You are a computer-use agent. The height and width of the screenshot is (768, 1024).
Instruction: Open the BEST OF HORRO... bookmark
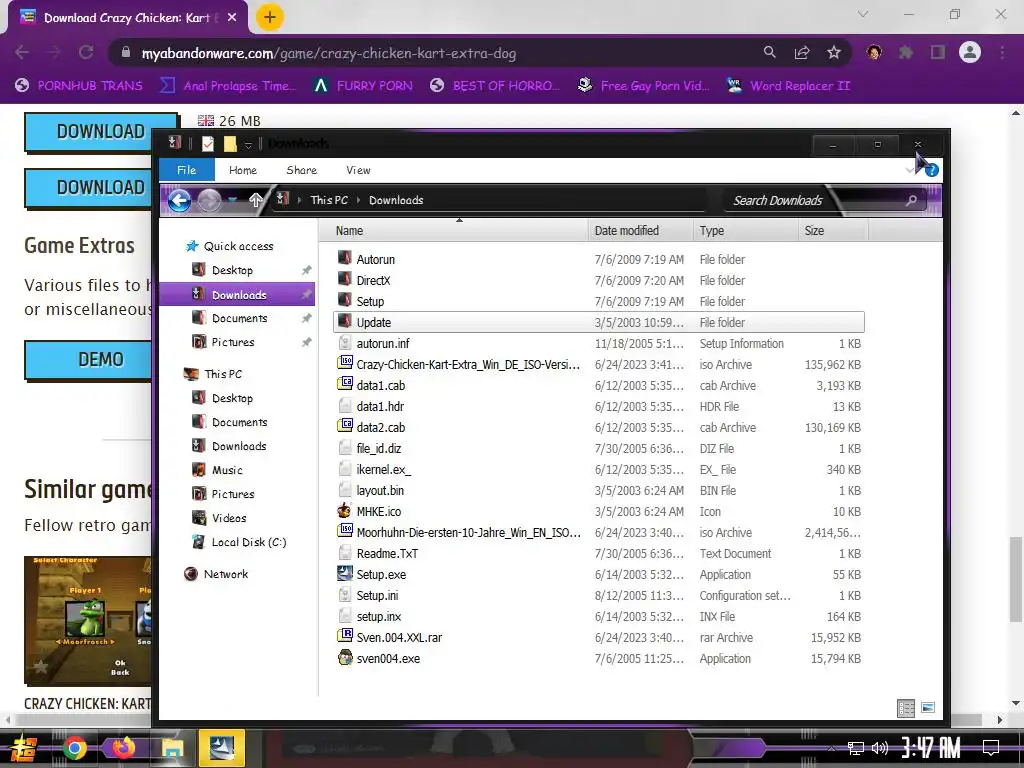[495, 86]
